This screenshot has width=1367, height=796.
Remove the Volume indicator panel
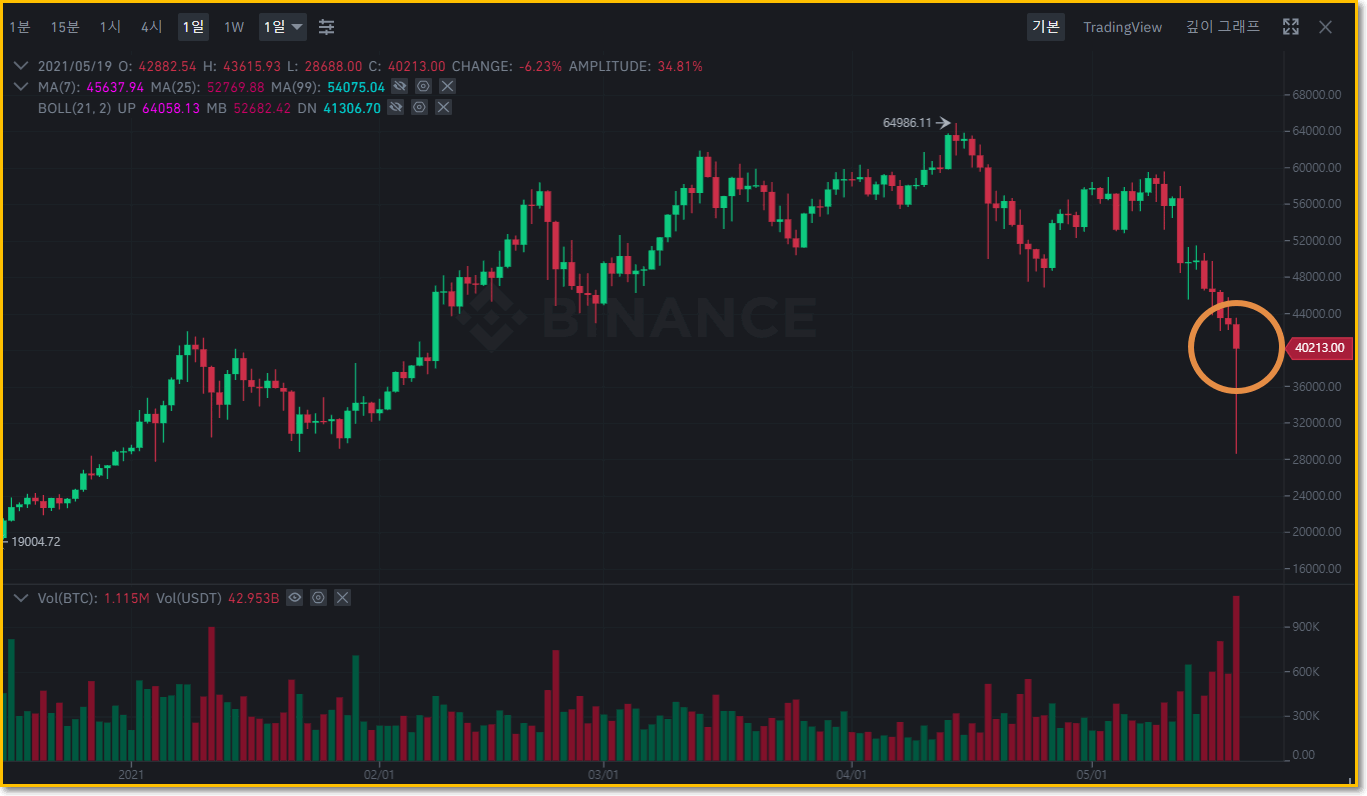[342, 598]
